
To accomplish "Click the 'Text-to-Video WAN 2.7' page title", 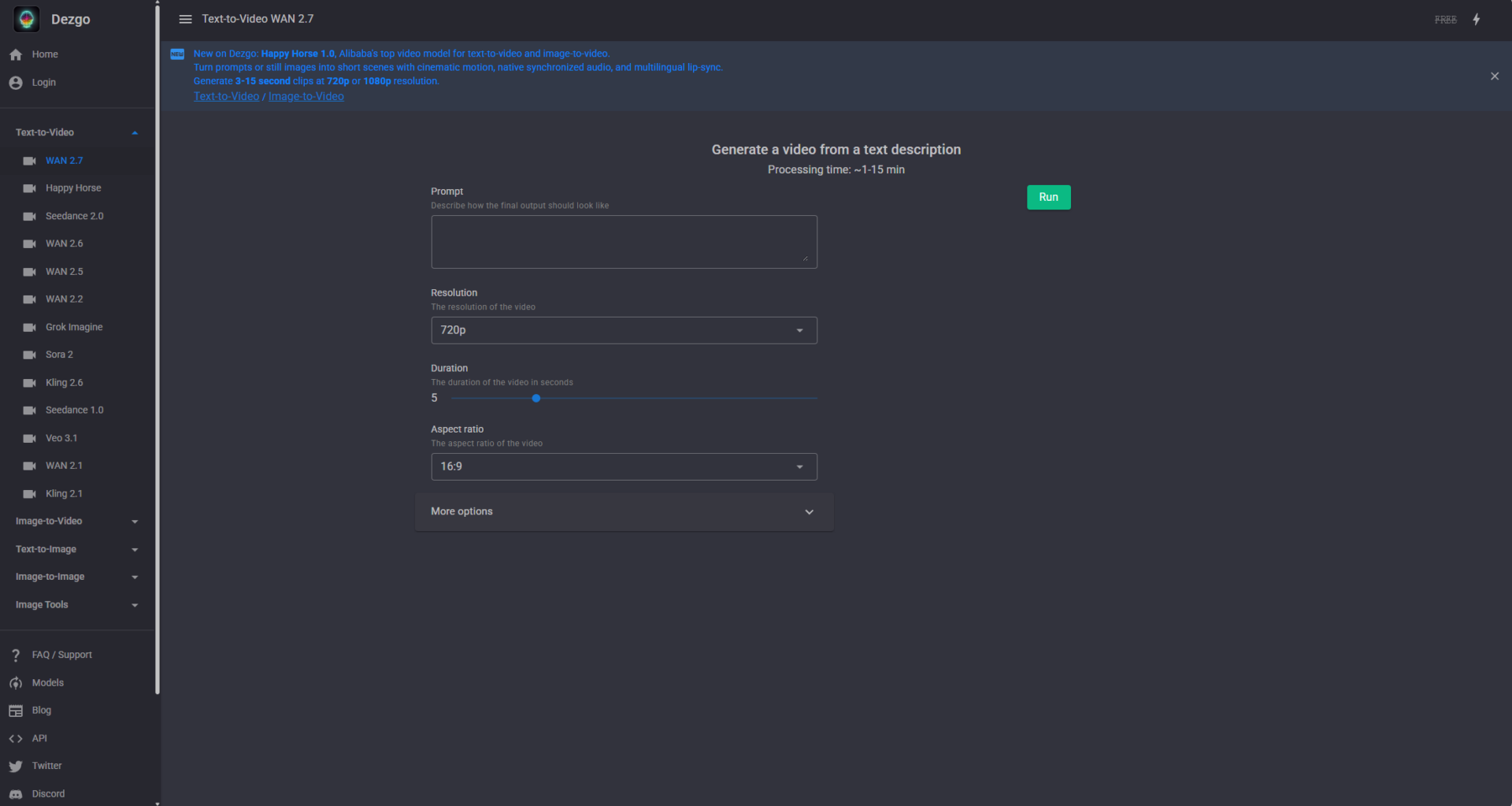I will (258, 19).
